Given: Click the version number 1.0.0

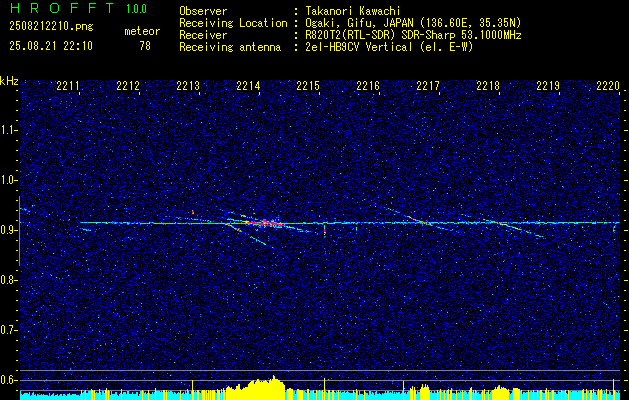Looking at the screenshot, I should 136,8.
